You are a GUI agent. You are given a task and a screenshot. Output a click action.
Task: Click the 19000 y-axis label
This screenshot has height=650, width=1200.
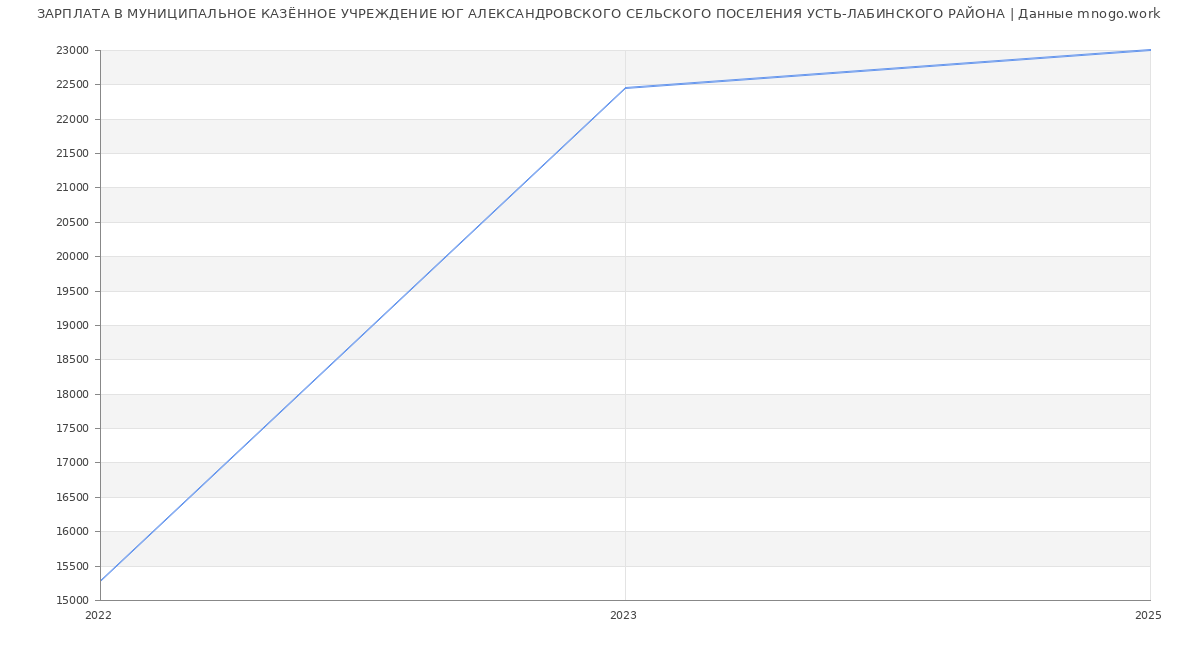pyautogui.click(x=73, y=326)
